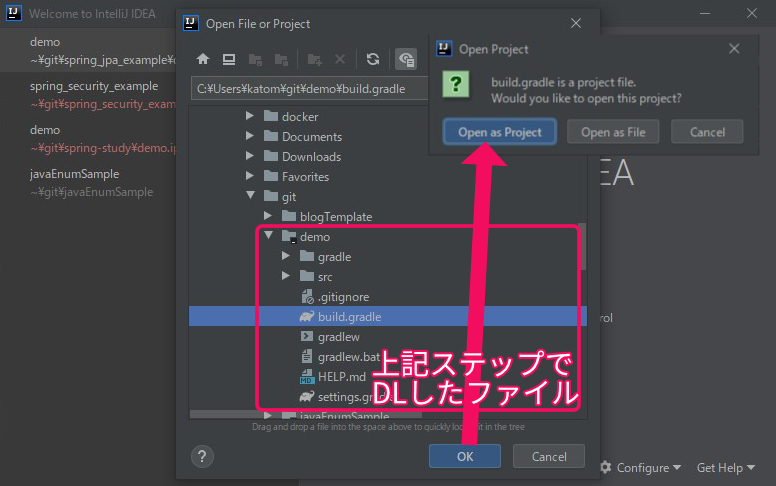The height and width of the screenshot is (486, 776).
Task: Click the New Folder toolbar icon
Action: [x=315, y=60]
